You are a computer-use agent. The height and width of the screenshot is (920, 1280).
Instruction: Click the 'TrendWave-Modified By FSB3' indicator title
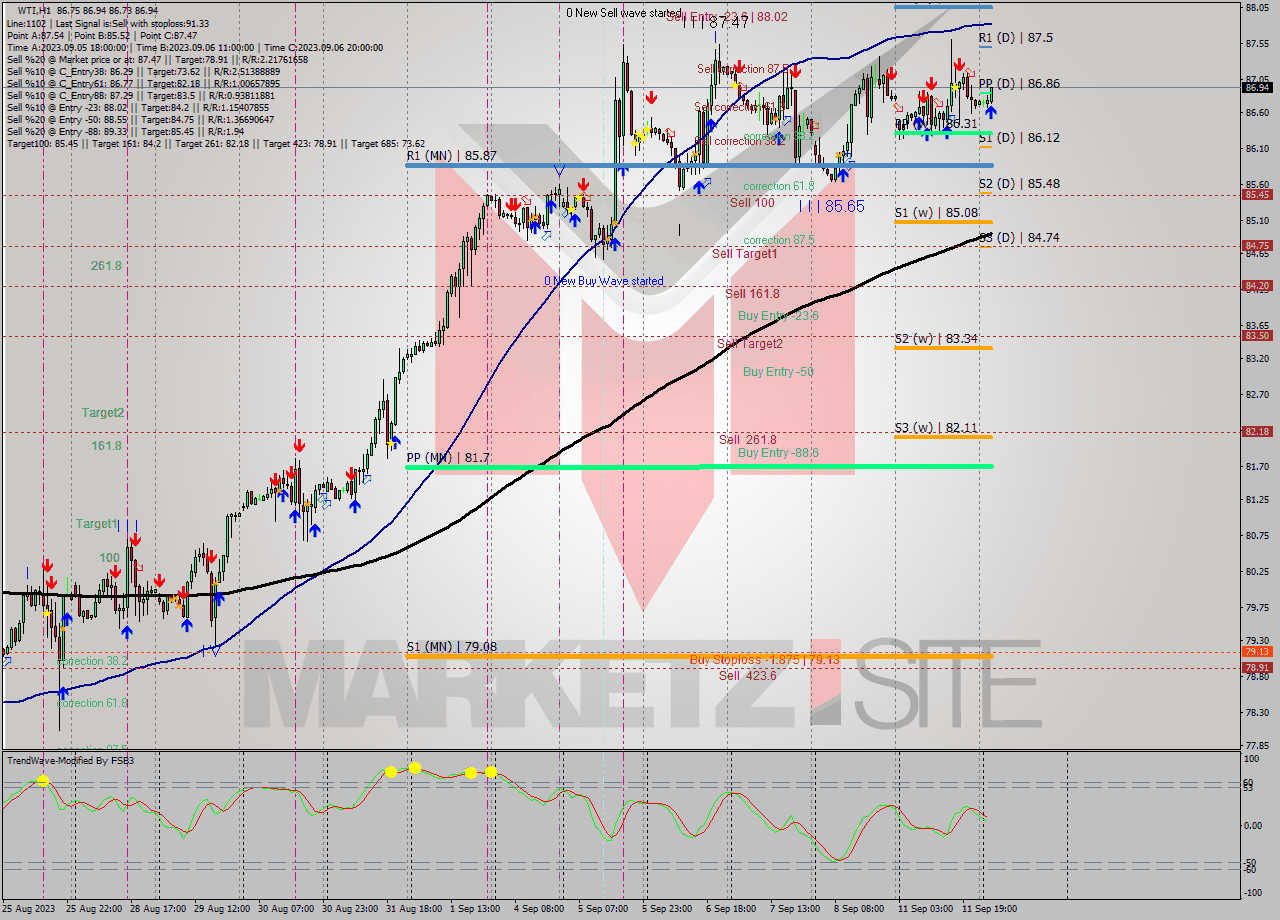tap(71, 761)
